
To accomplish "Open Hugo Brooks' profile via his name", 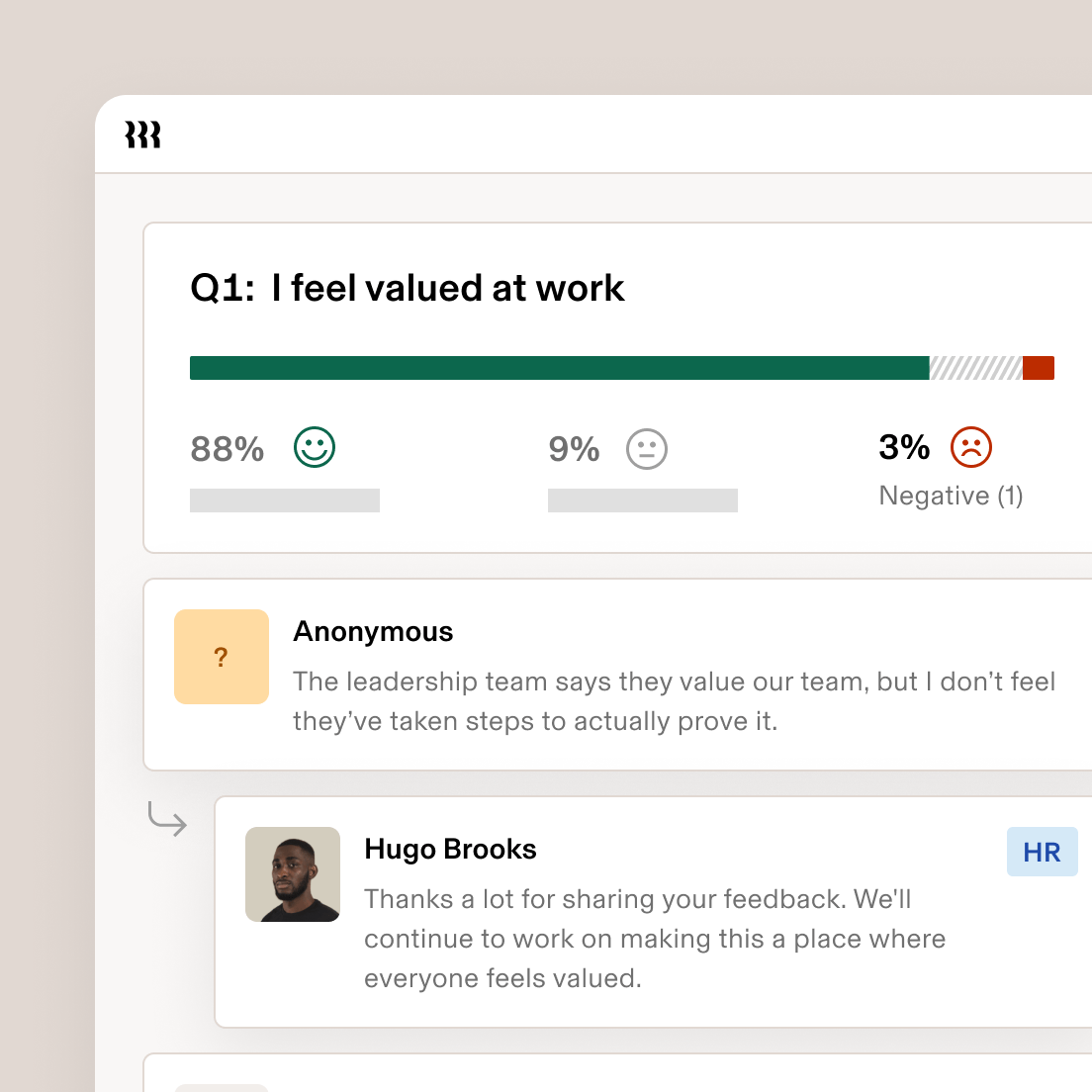I will [450, 849].
